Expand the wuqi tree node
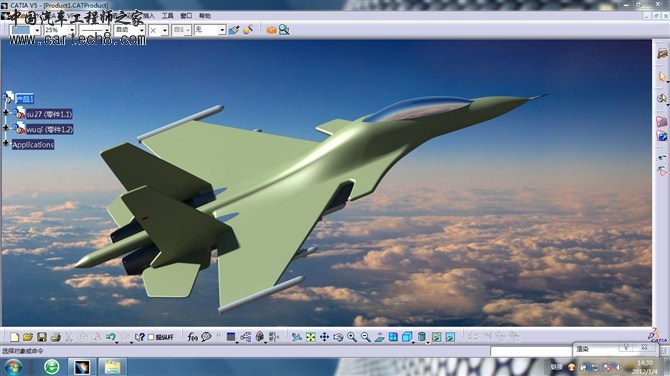The height and width of the screenshot is (376, 670). click(x=6, y=127)
